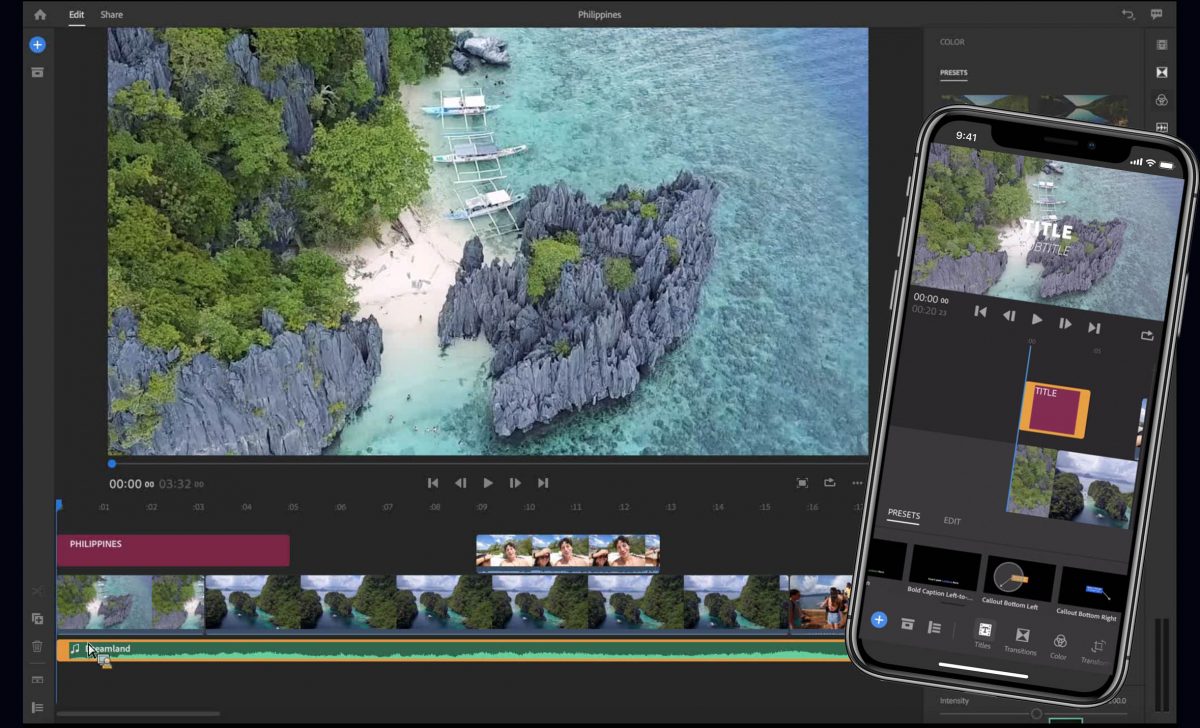Add media with the blue plus icon
The height and width of the screenshot is (728, 1200).
(37, 44)
